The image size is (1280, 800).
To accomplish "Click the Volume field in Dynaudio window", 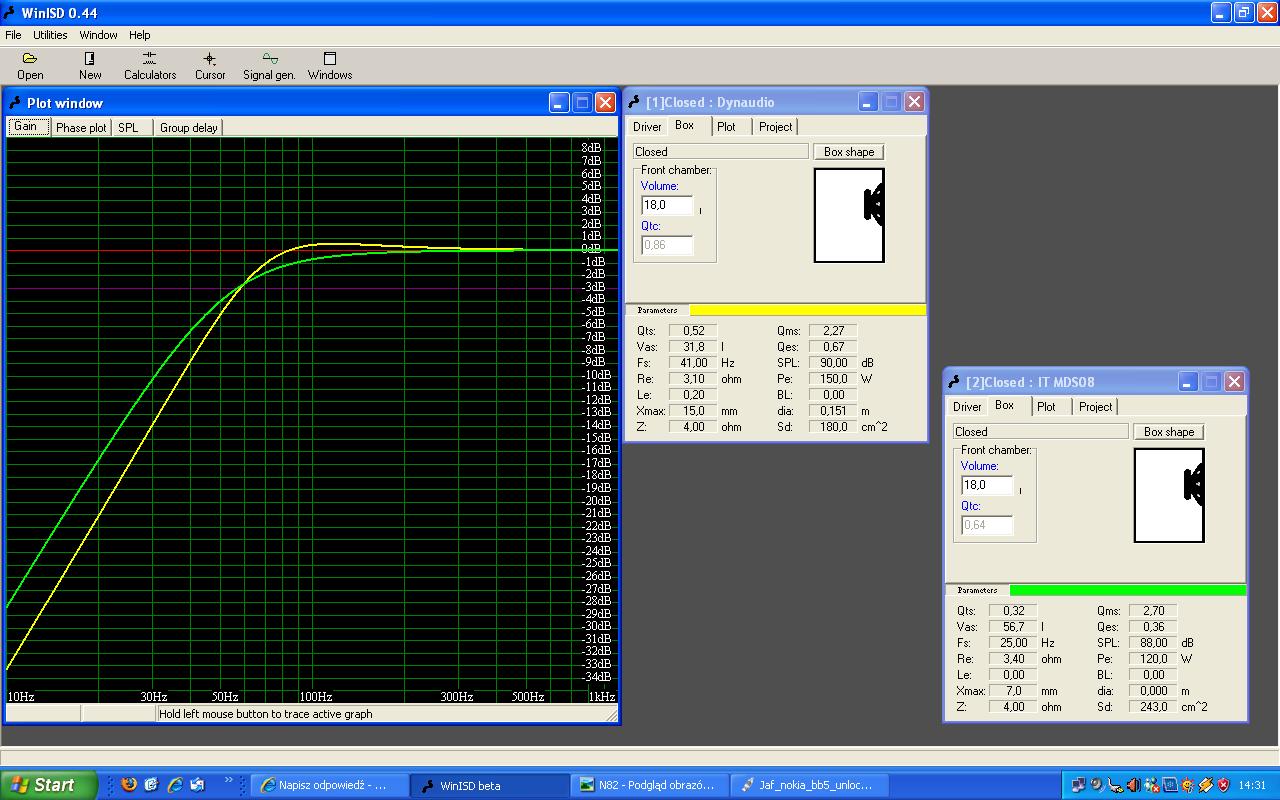I will coord(667,205).
